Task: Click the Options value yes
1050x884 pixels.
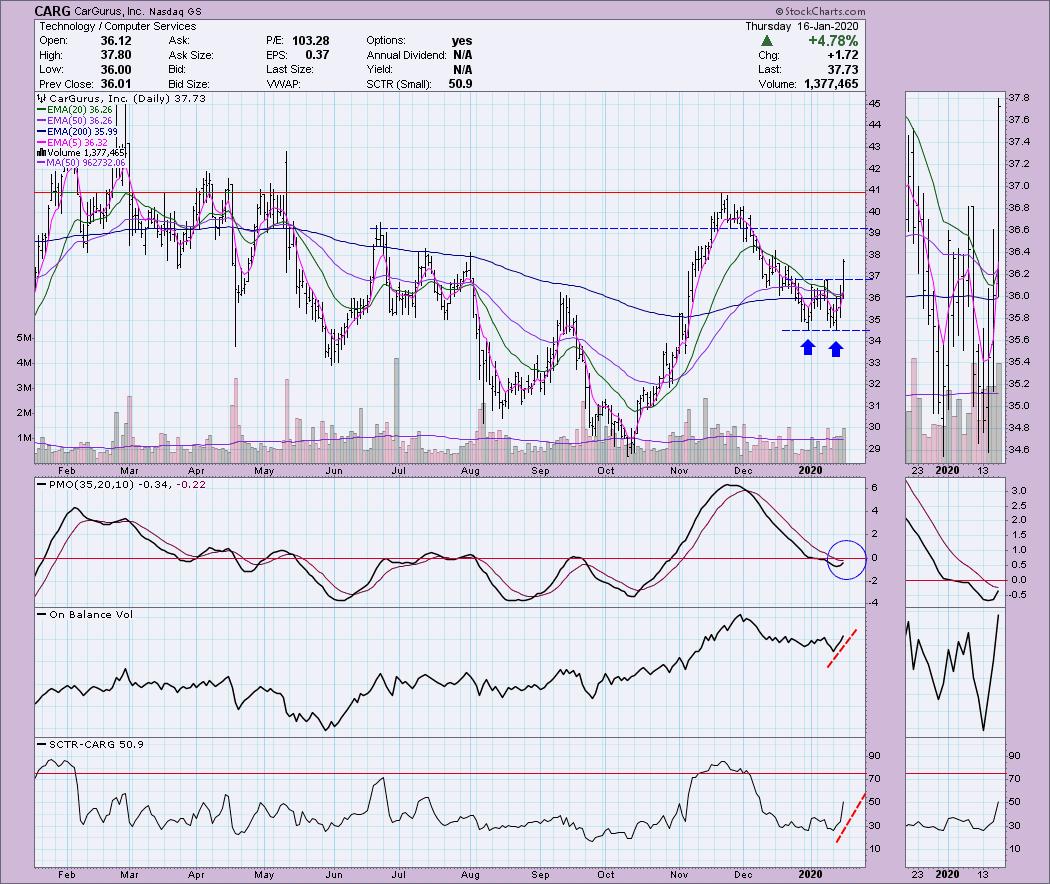Action: pyautogui.click(x=461, y=40)
